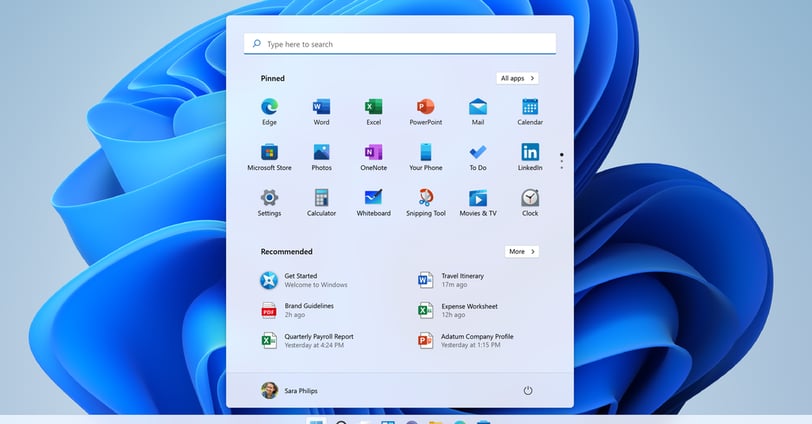Open the Clock app

(x=530, y=202)
